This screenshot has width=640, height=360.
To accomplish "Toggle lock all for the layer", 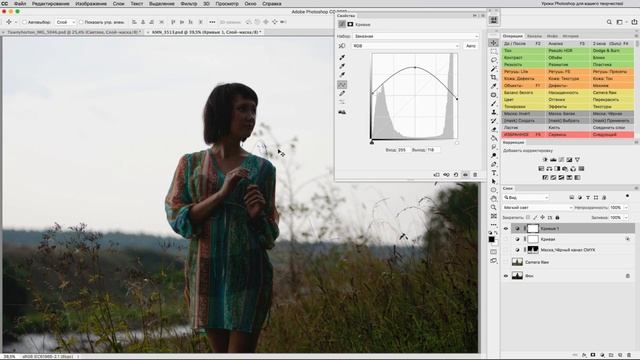I will pos(558,218).
